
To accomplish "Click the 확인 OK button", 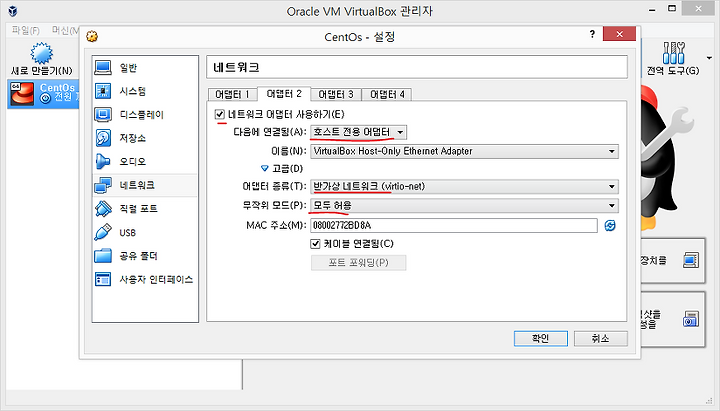I will point(541,338).
